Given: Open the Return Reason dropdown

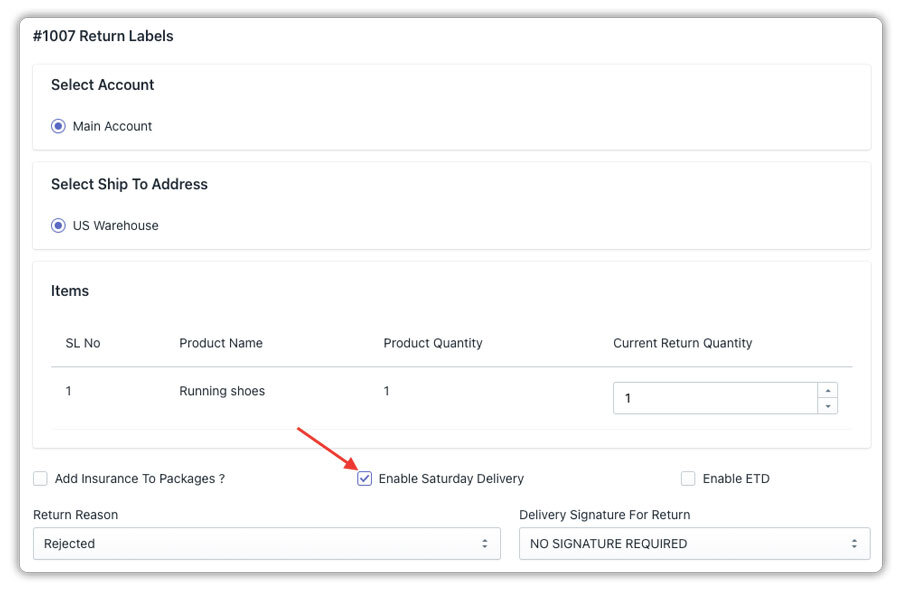Looking at the screenshot, I should coord(267,543).
